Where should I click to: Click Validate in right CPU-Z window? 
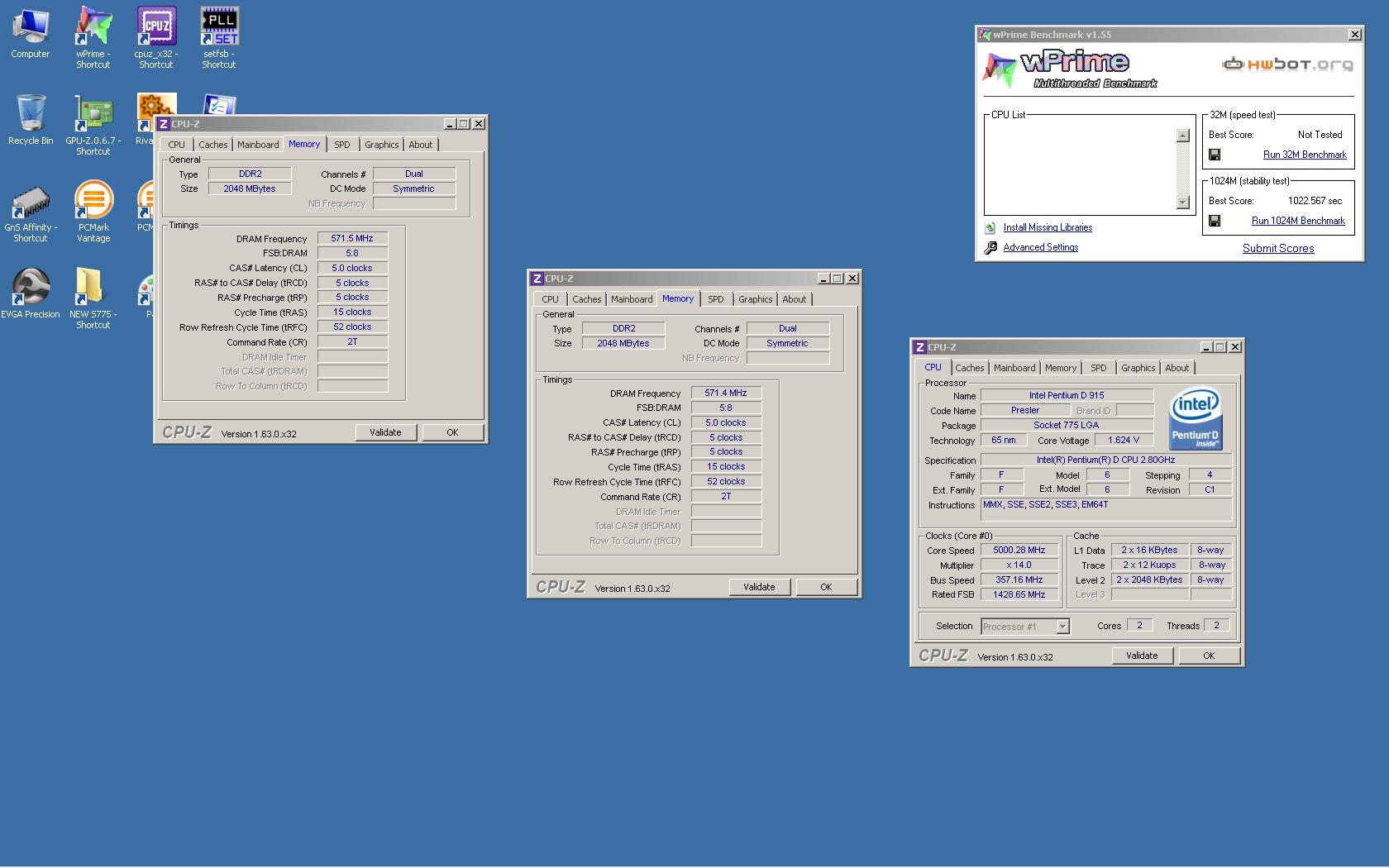pyautogui.click(x=1142, y=656)
